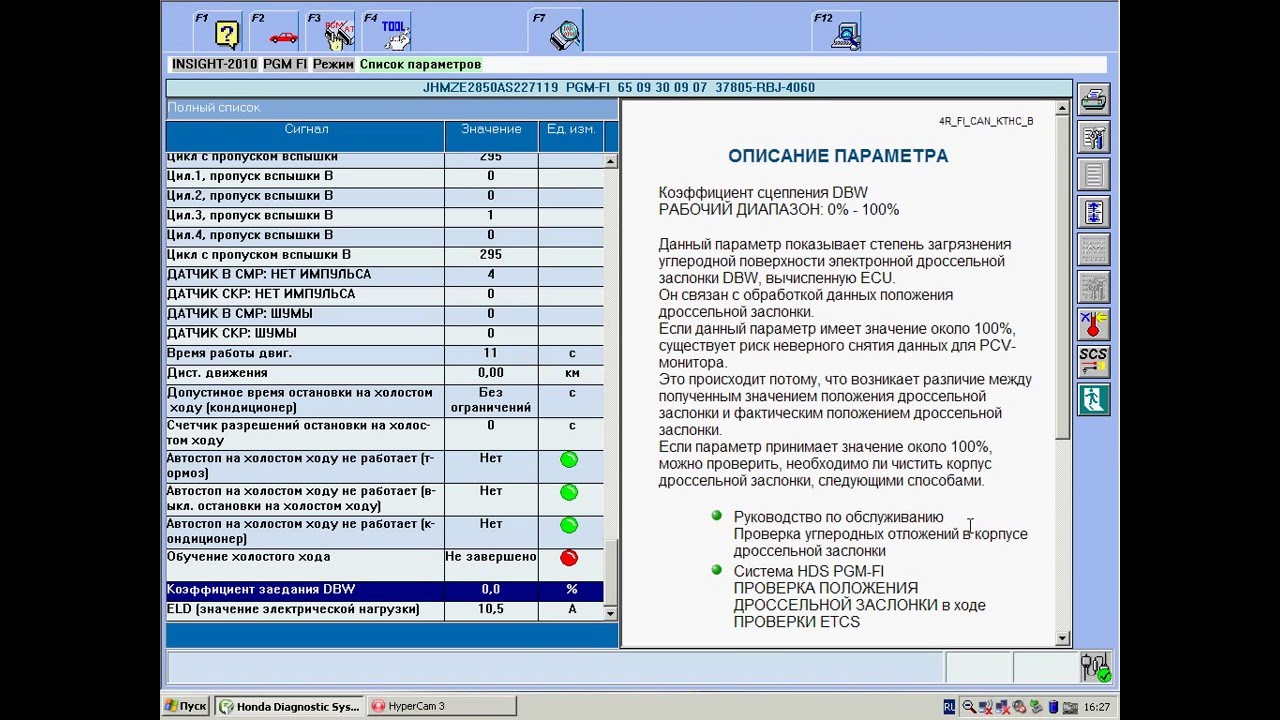Switch to Honda Diagnostic System taskbar item
The width and height of the screenshot is (1280, 720).
point(290,706)
